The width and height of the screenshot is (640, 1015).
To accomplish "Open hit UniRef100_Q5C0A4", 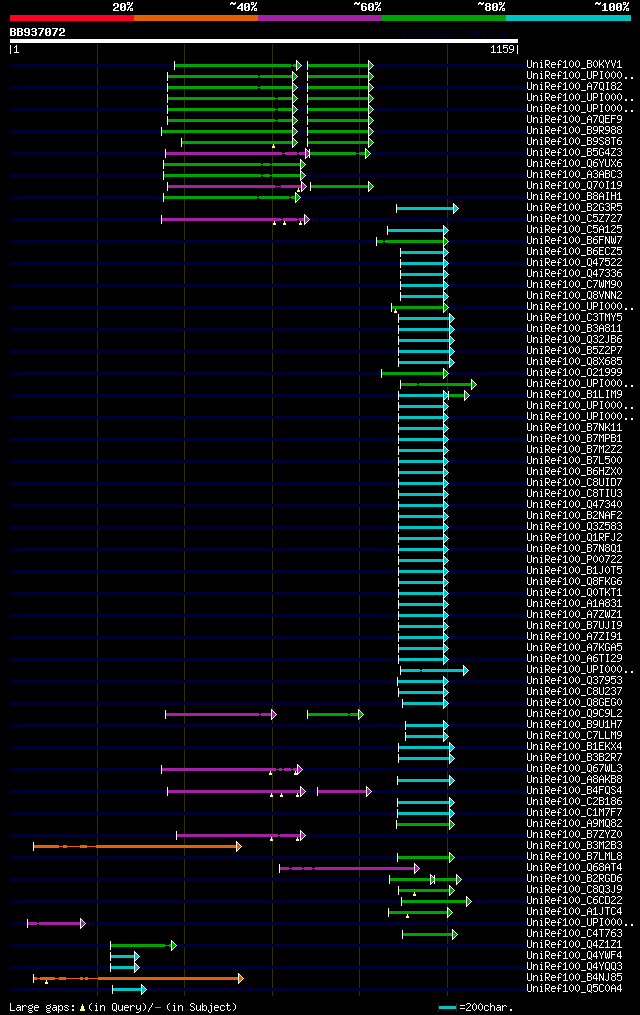I will (x=574, y=988).
